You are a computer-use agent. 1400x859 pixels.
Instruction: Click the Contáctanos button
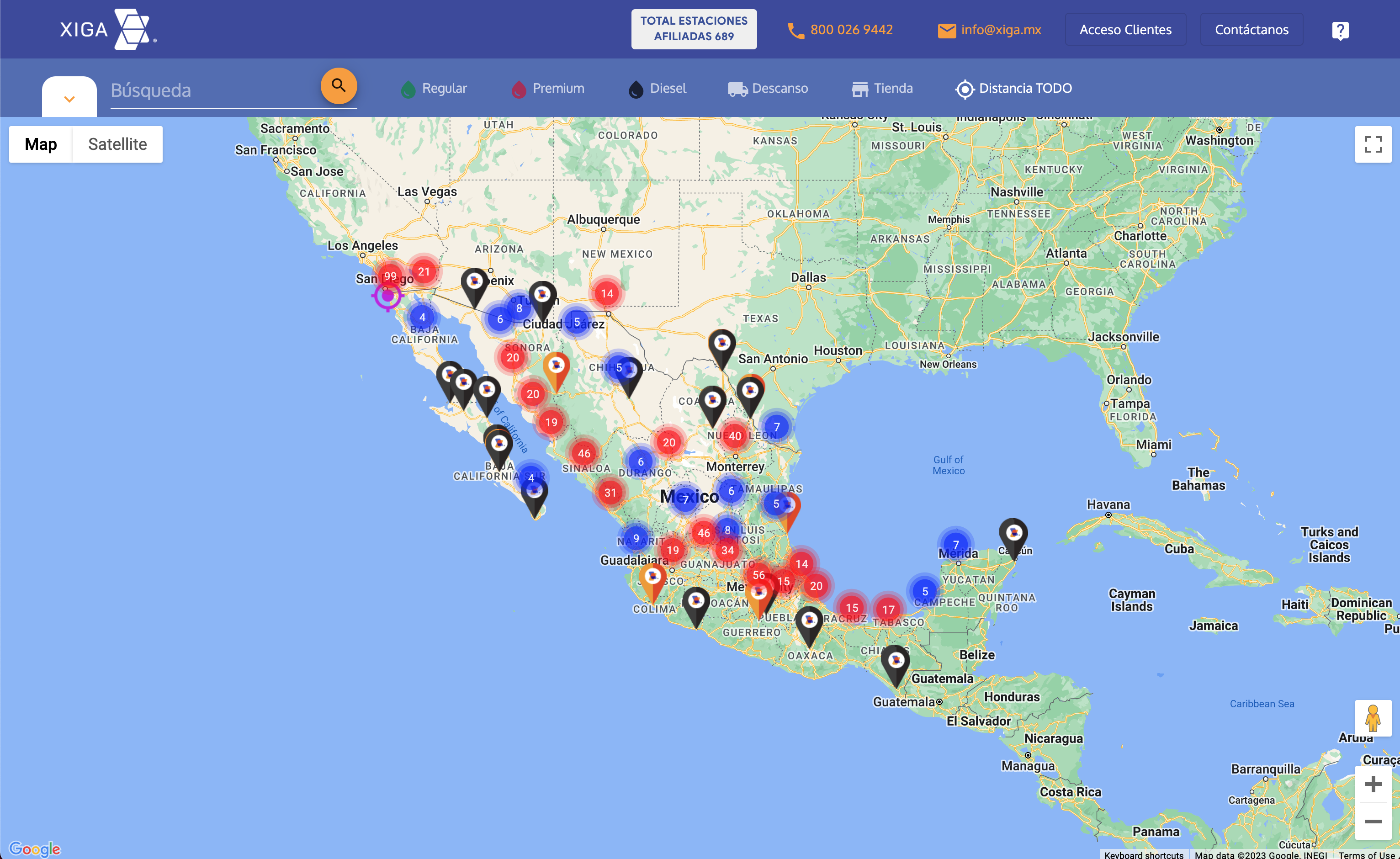click(1251, 30)
